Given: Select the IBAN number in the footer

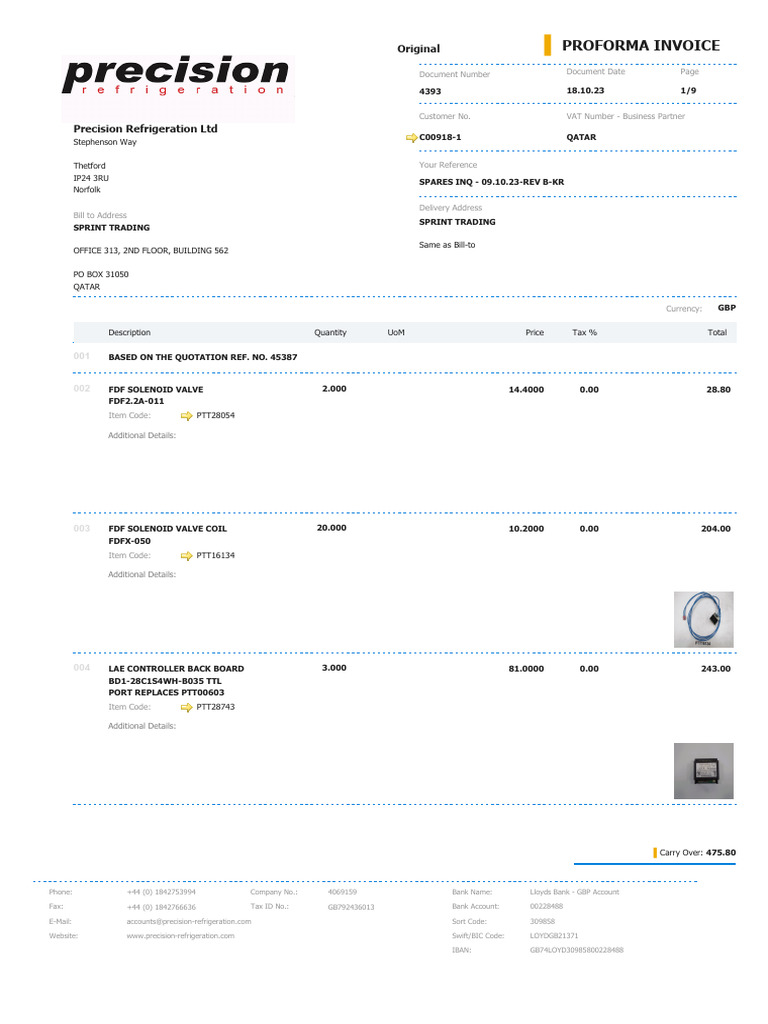Looking at the screenshot, I should [x=576, y=950].
